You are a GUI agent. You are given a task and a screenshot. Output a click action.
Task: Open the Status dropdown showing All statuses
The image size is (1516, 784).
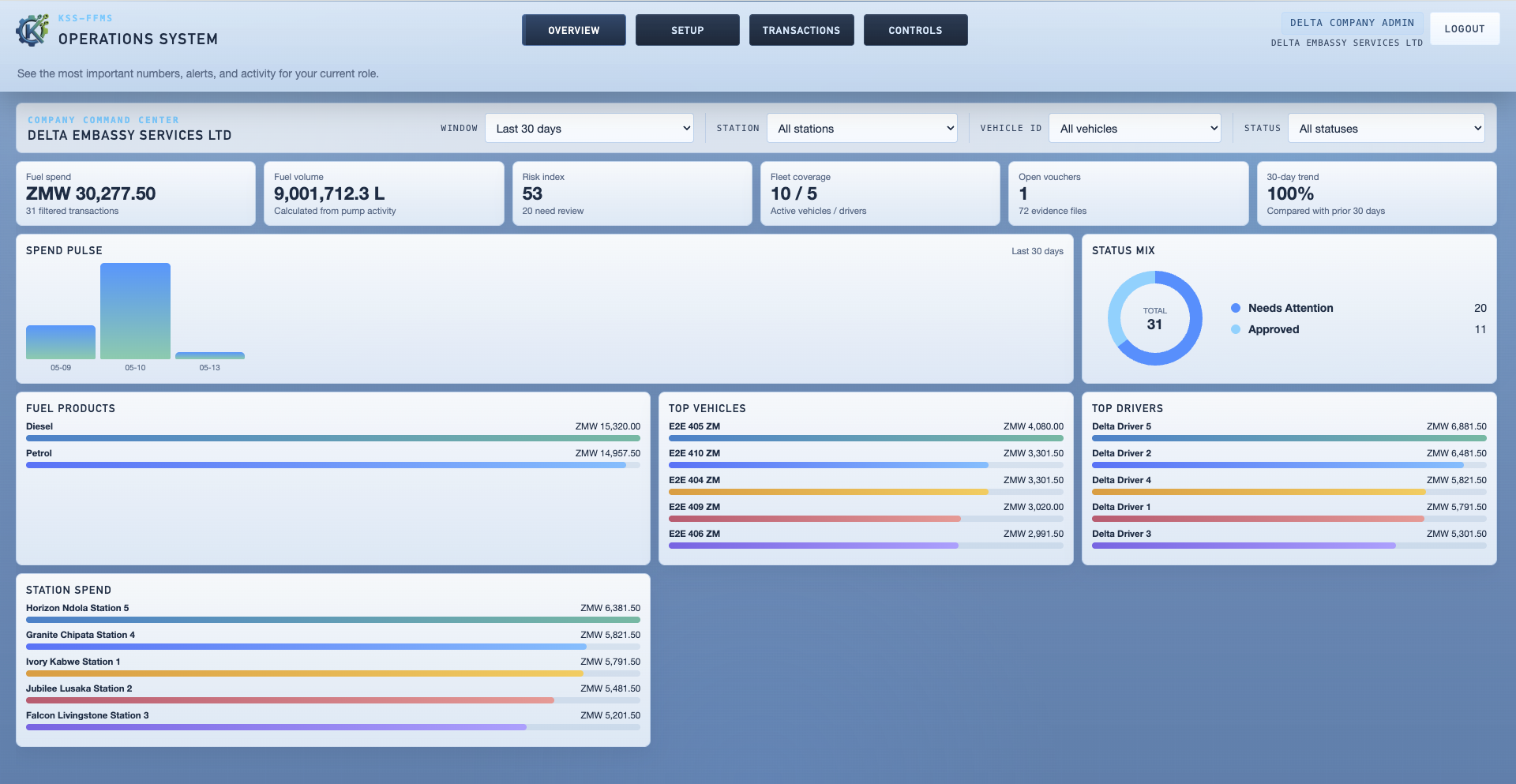coord(1387,129)
